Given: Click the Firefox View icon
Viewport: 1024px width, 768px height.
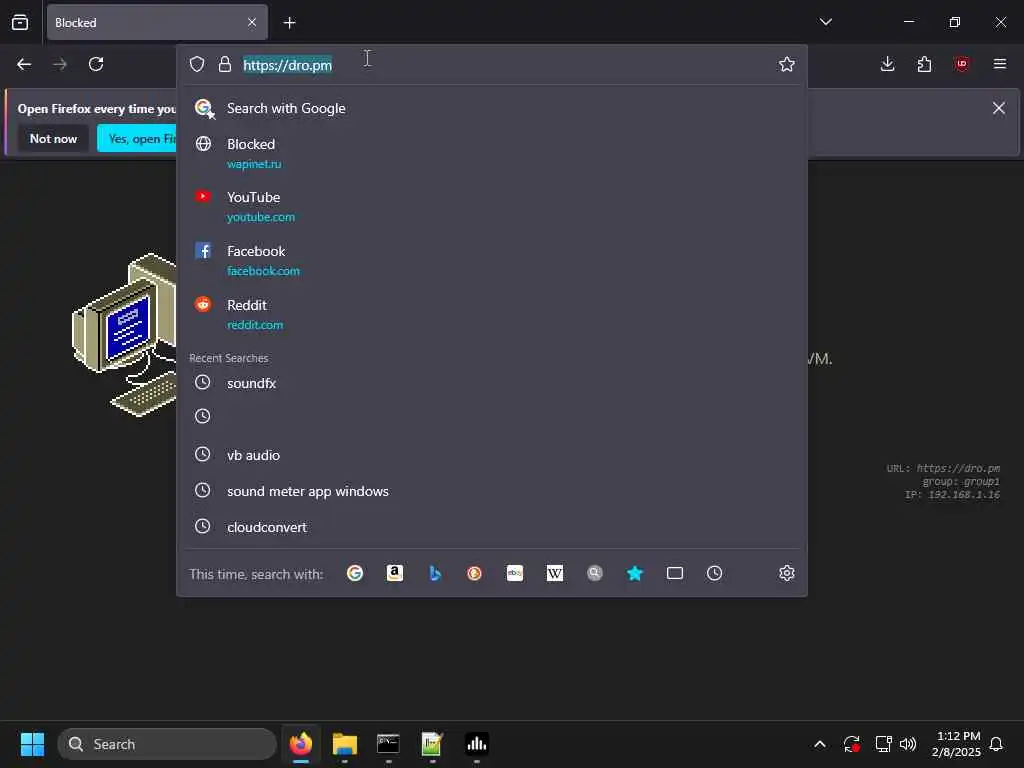Looking at the screenshot, I should pyautogui.click(x=20, y=23).
